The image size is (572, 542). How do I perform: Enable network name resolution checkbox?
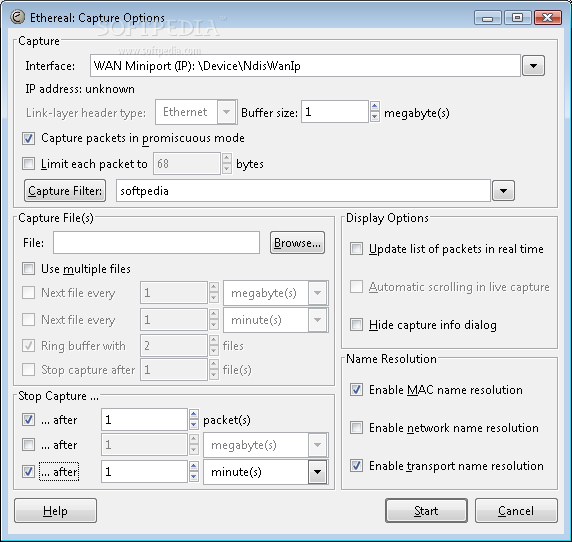356,427
